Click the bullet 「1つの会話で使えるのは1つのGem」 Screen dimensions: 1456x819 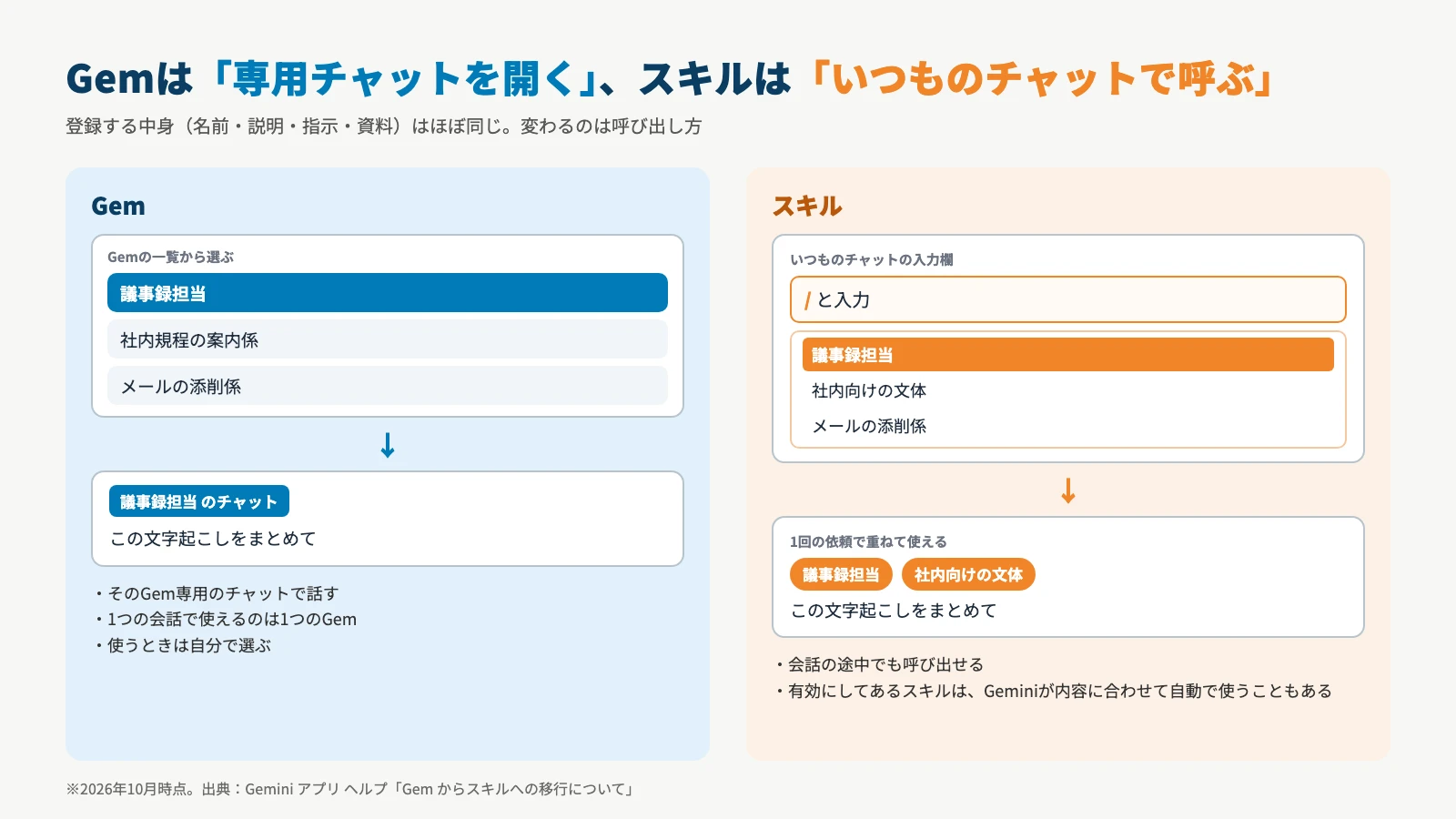[225, 620]
